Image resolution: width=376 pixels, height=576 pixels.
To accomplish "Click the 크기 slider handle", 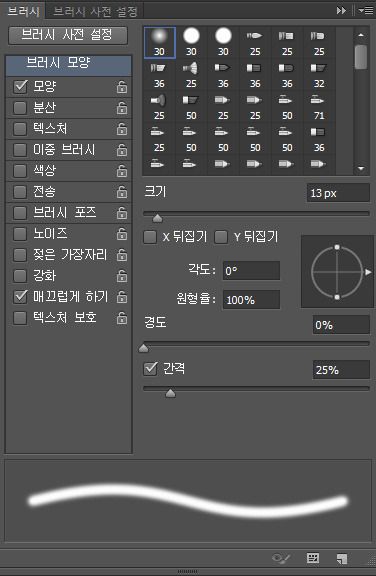I will [158, 219].
